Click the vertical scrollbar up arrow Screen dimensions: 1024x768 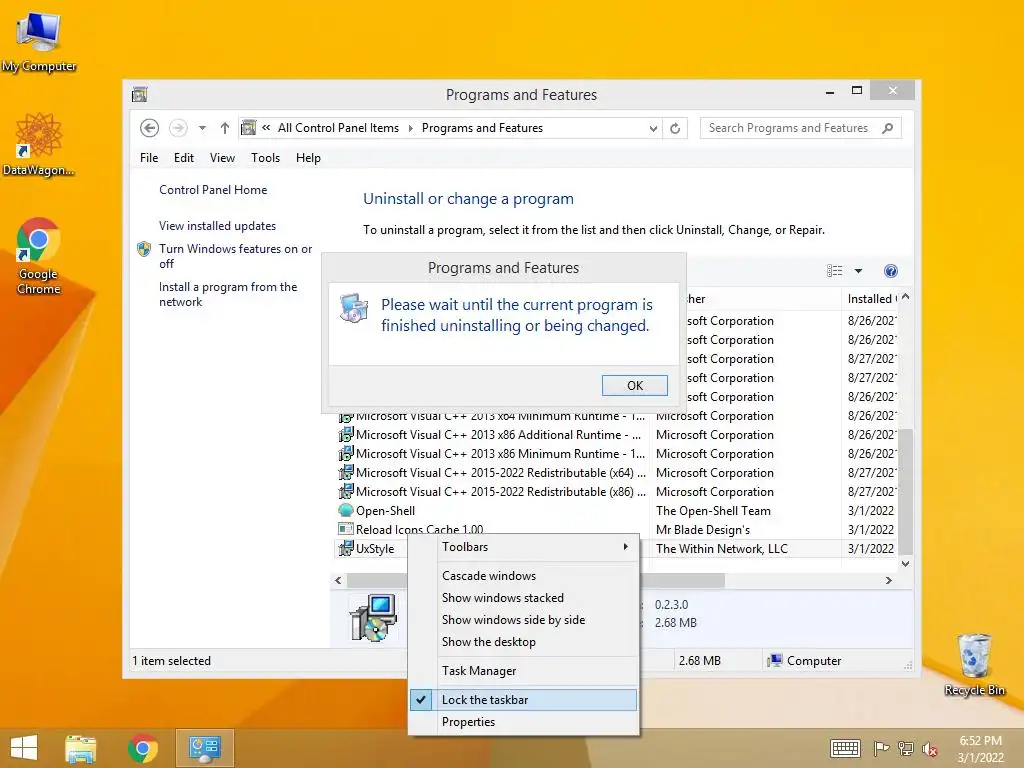(x=905, y=297)
